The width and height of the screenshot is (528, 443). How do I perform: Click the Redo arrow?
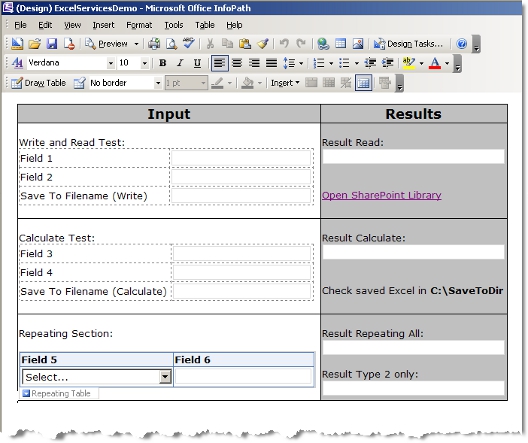[301, 44]
